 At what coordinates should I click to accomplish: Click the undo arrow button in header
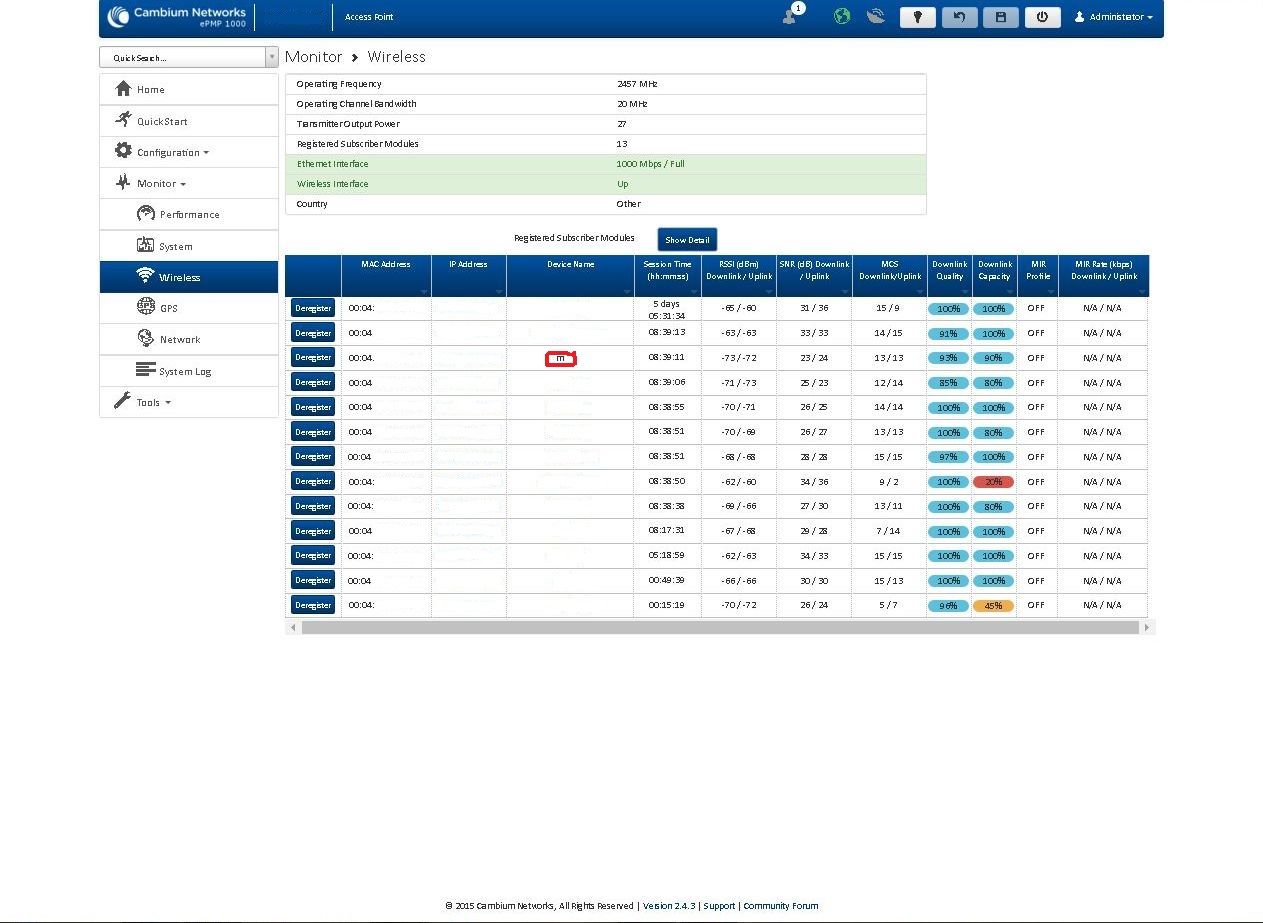click(x=959, y=17)
